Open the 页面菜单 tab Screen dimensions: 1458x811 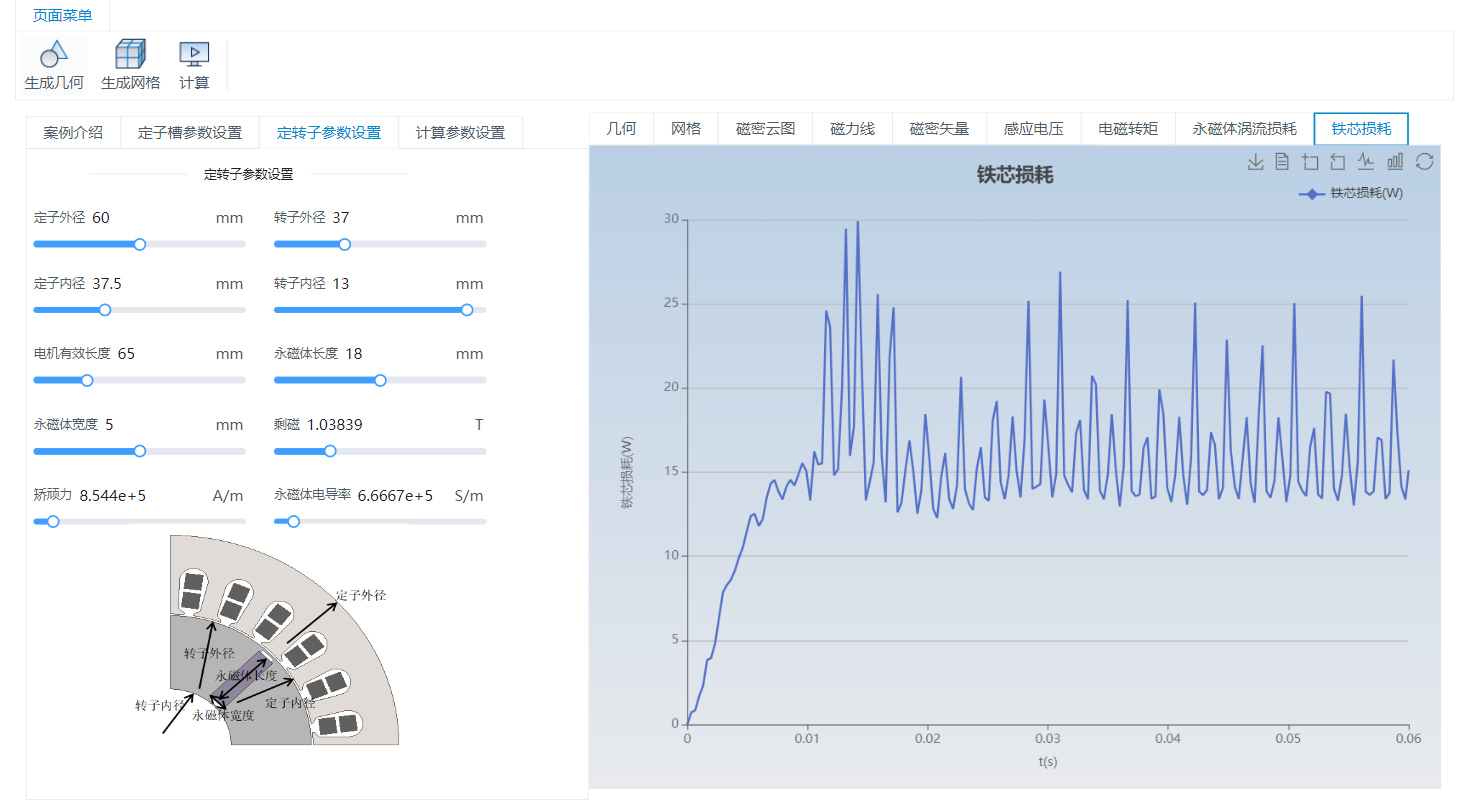tap(62, 15)
